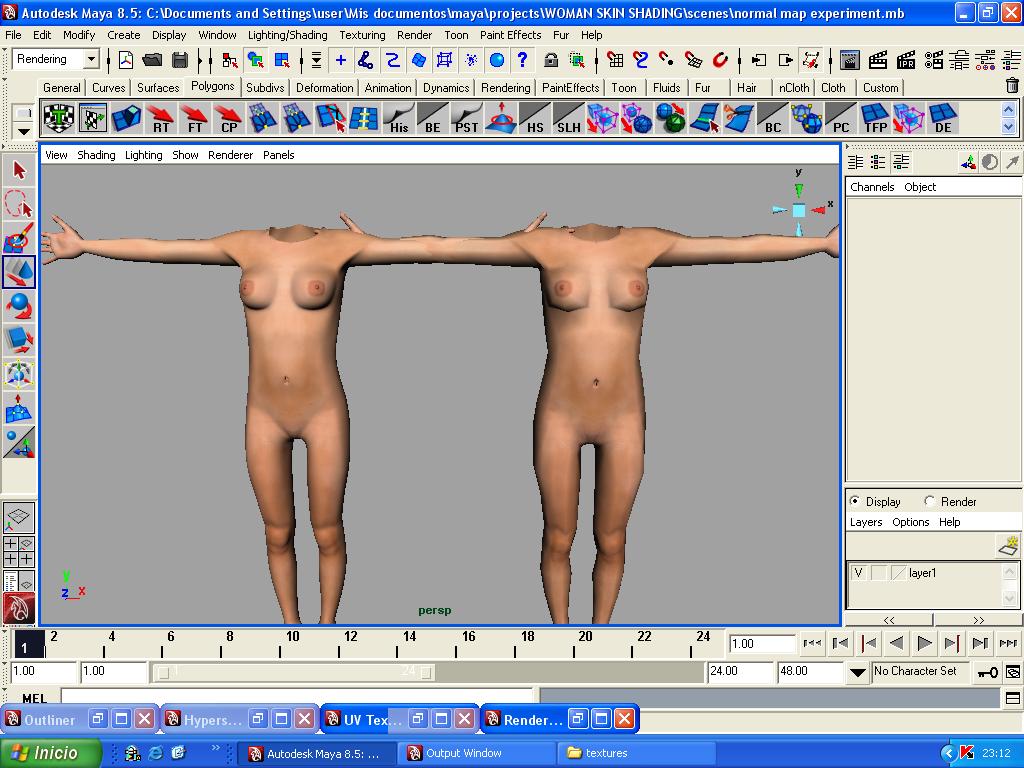
Task: Choose the Scale tool cube icon
Action: tap(19, 340)
